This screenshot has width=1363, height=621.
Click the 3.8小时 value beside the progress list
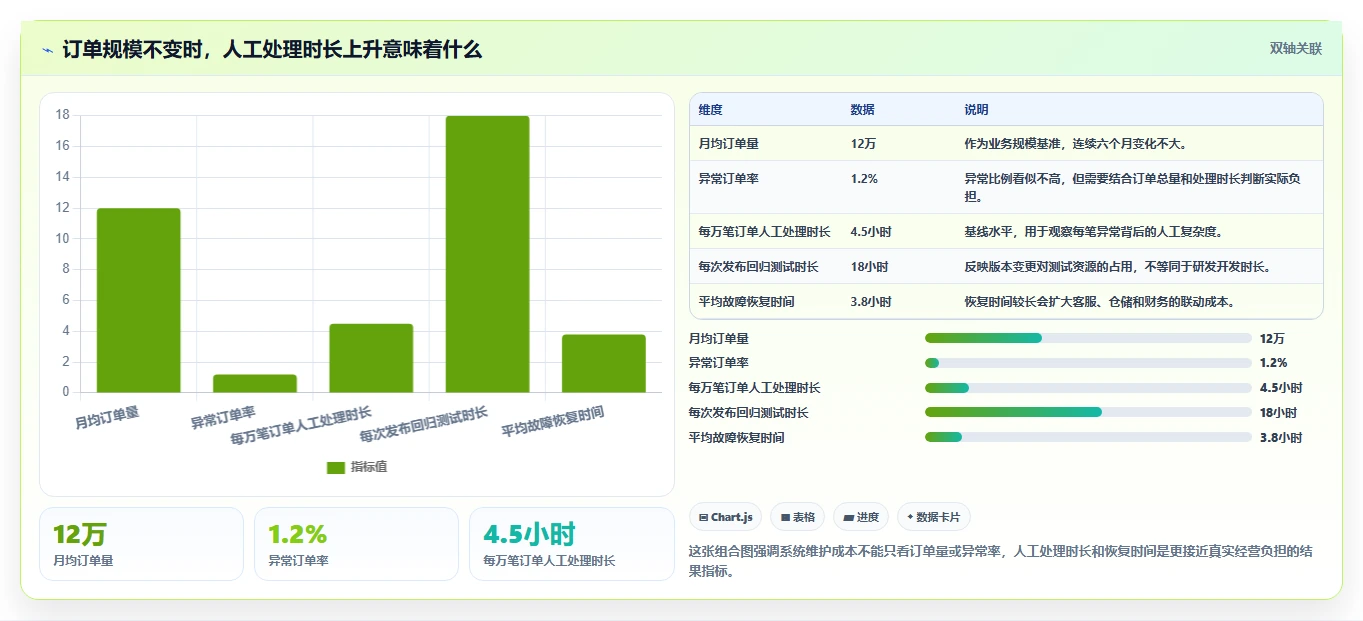1281,438
